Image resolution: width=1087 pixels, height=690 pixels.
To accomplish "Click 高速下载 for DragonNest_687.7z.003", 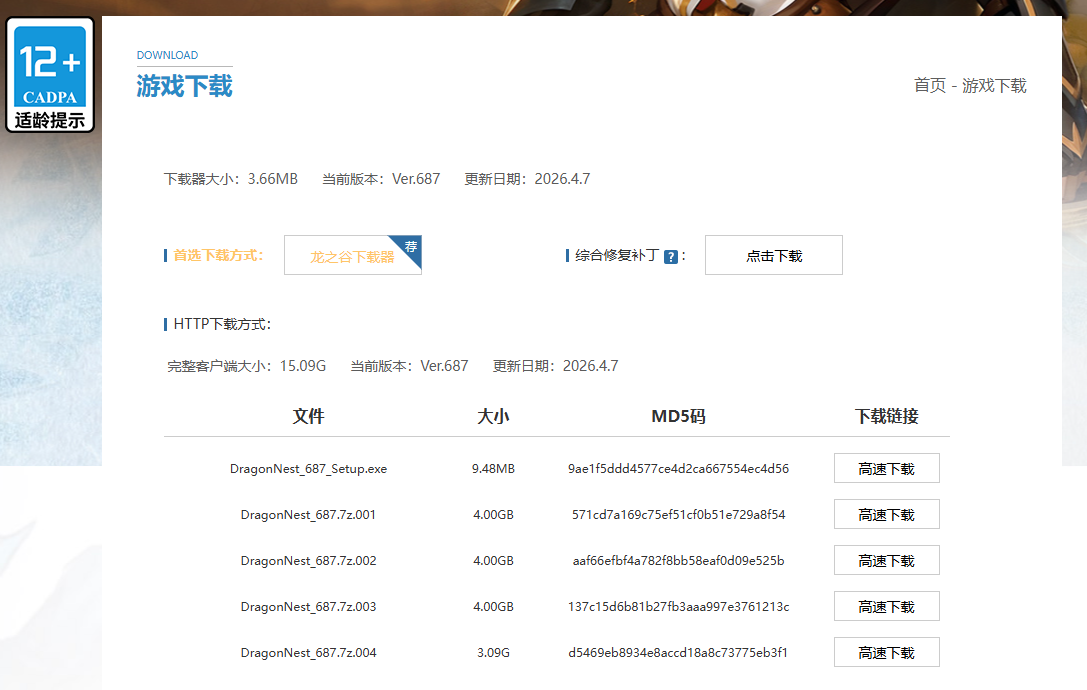I will point(887,606).
